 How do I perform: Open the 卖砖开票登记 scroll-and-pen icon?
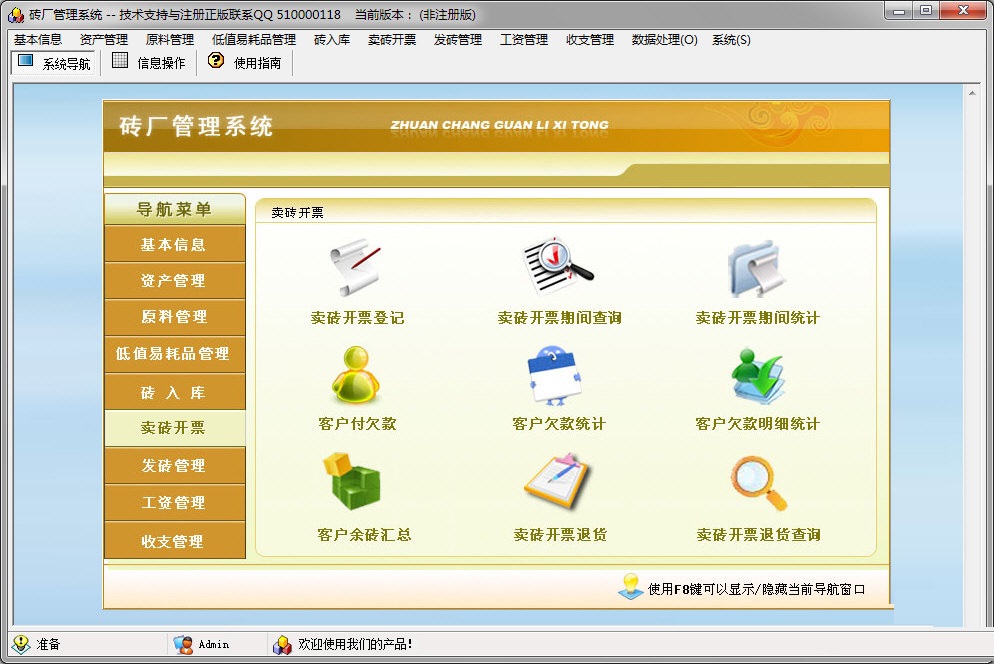(x=356, y=267)
